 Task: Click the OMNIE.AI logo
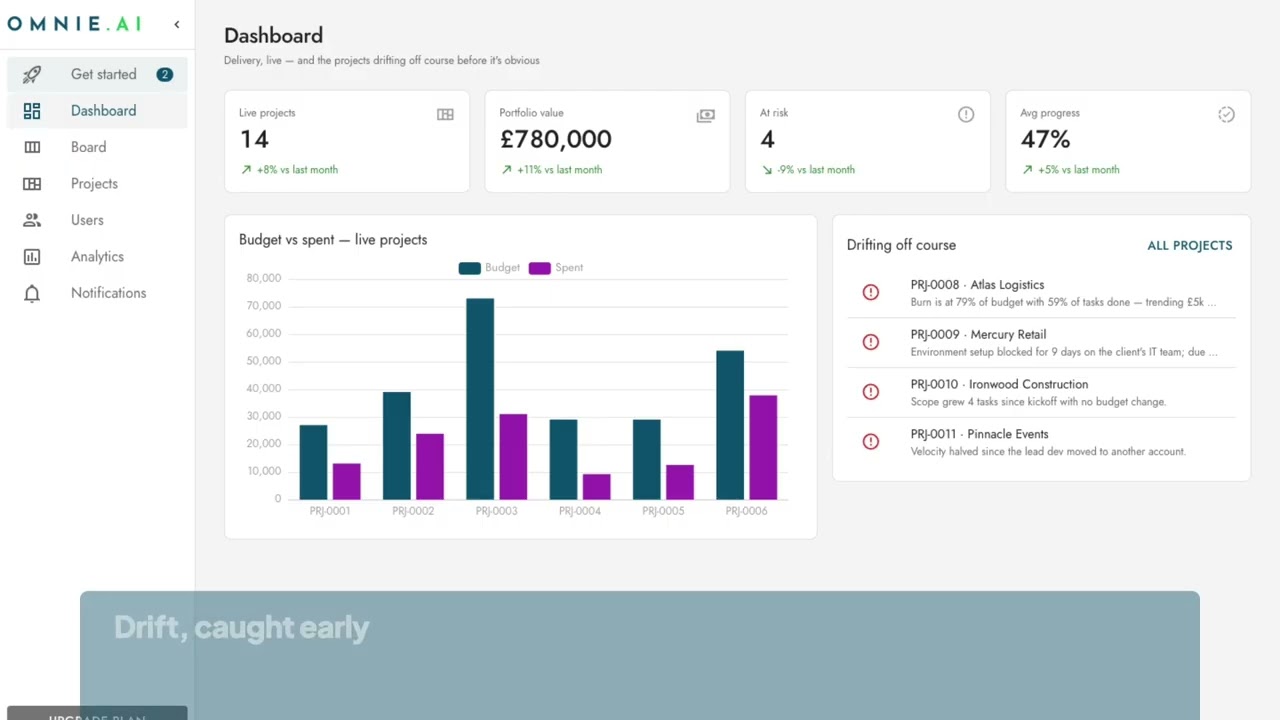click(75, 24)
